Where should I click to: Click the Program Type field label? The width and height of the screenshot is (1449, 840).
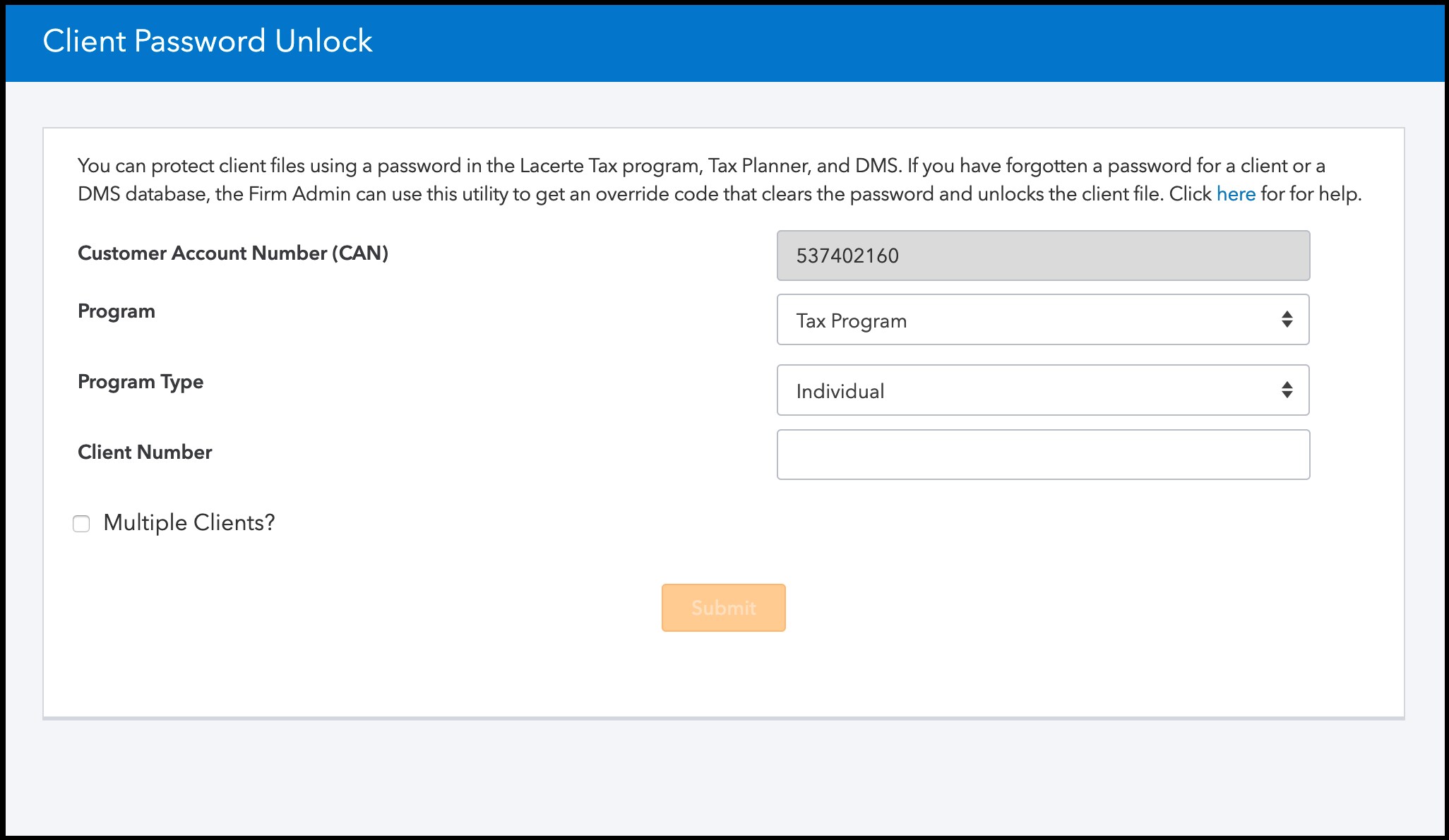tap(141, 382)
